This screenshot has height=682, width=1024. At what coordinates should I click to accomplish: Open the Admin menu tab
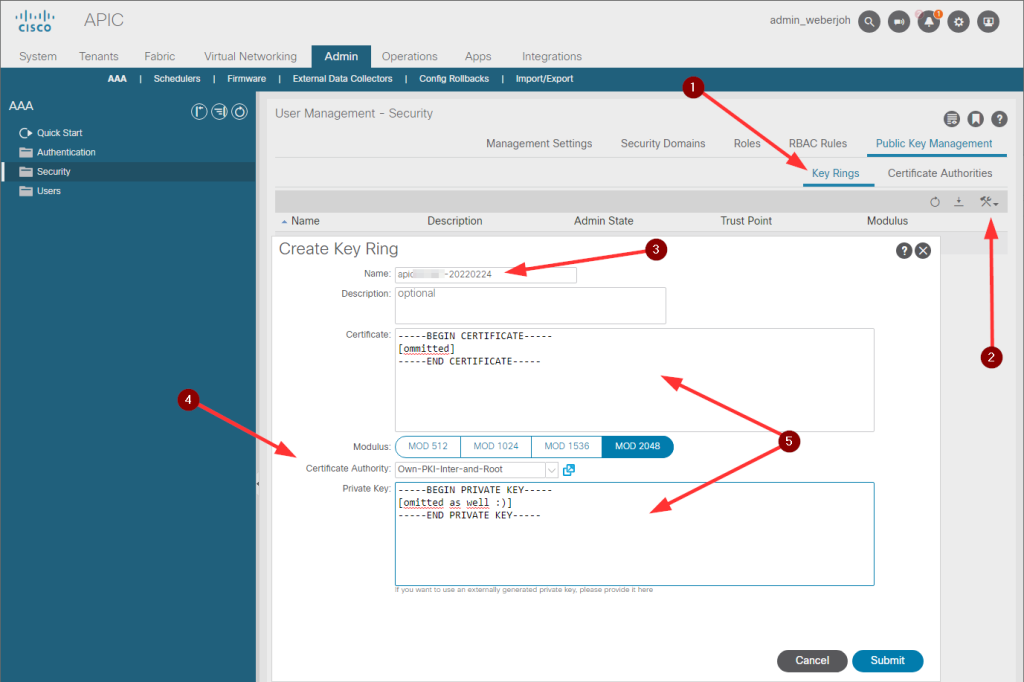point(341,56)
